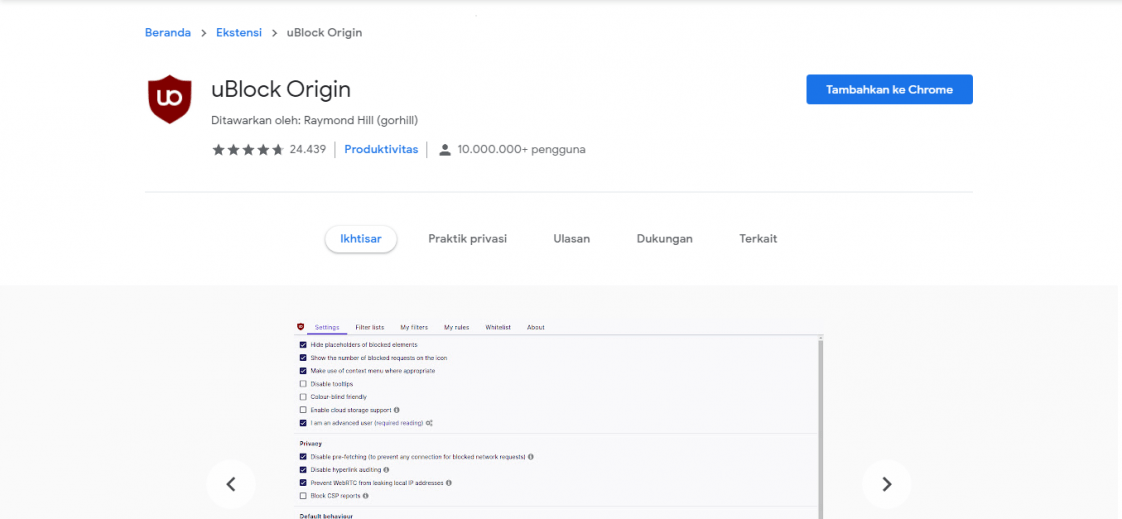Viewport: 1122px width, 519px height.
Task: Switch to the Terkait tab
Action: (x=758, y=239)
